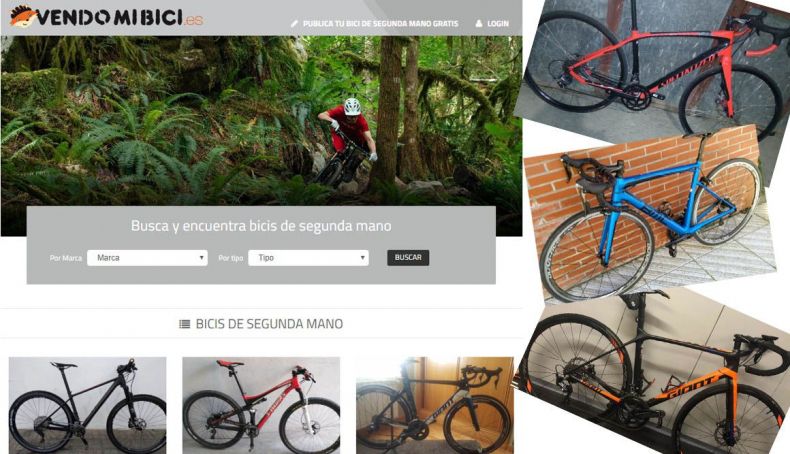Click the hedgehog mascot icon in logo
The height and width of the screenshot is (454, 790).
pos(23,16)
